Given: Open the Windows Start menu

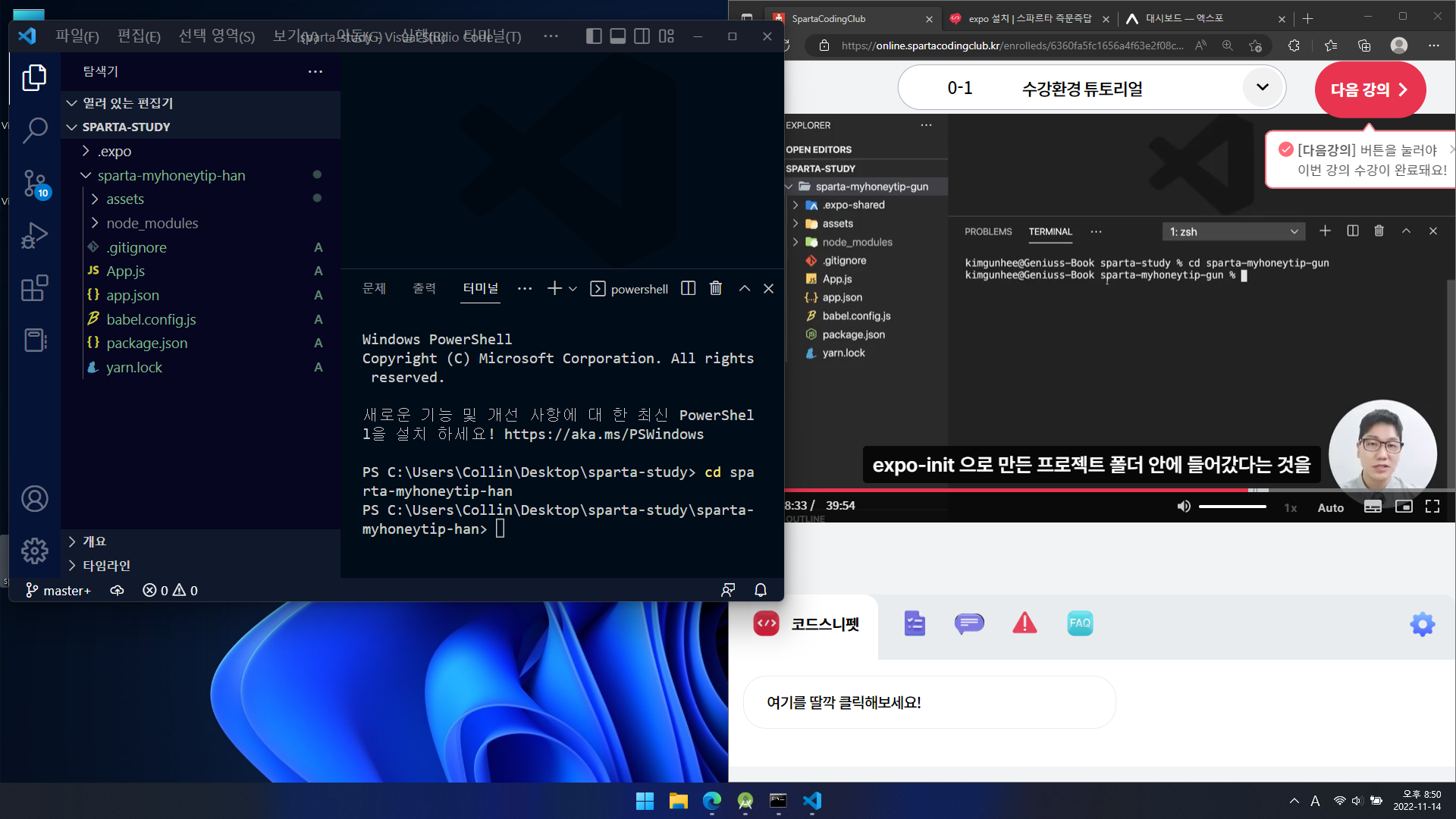Looking at the screenshot, I should pos(645,801).
